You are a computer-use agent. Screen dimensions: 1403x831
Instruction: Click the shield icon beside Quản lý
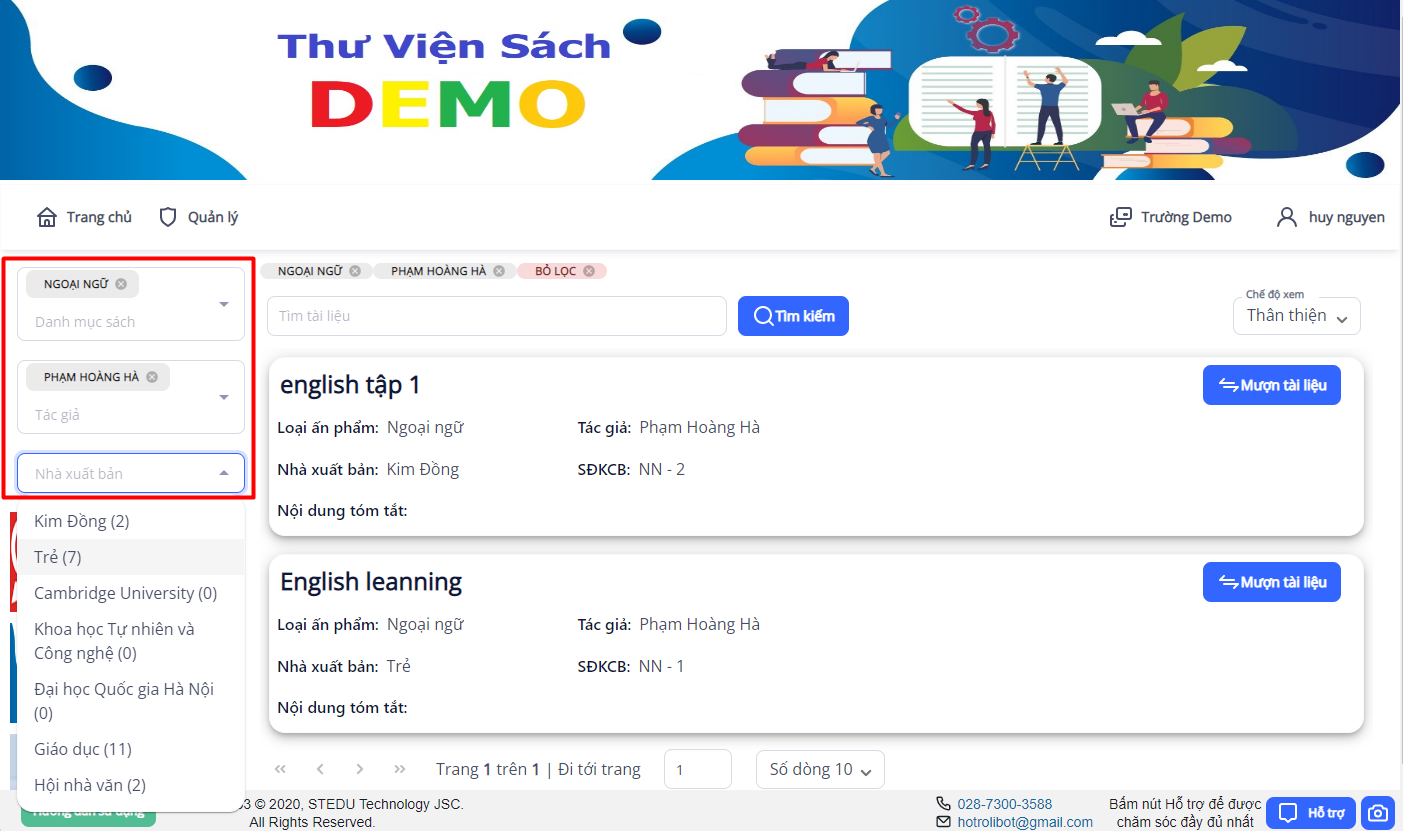coord(168,217)
